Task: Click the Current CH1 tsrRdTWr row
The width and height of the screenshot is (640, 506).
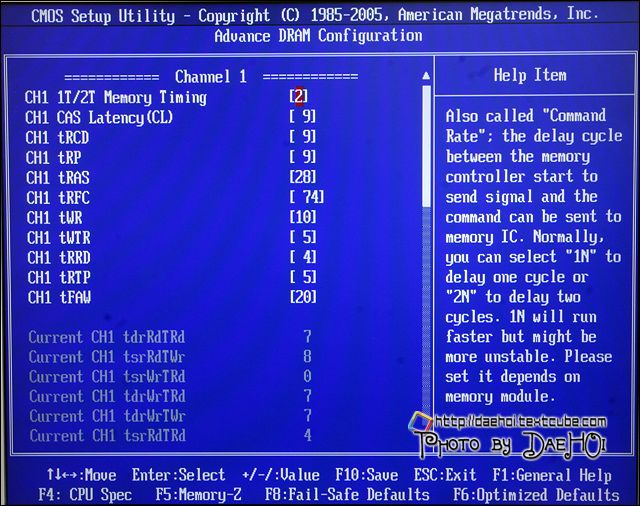Action: 170,357
